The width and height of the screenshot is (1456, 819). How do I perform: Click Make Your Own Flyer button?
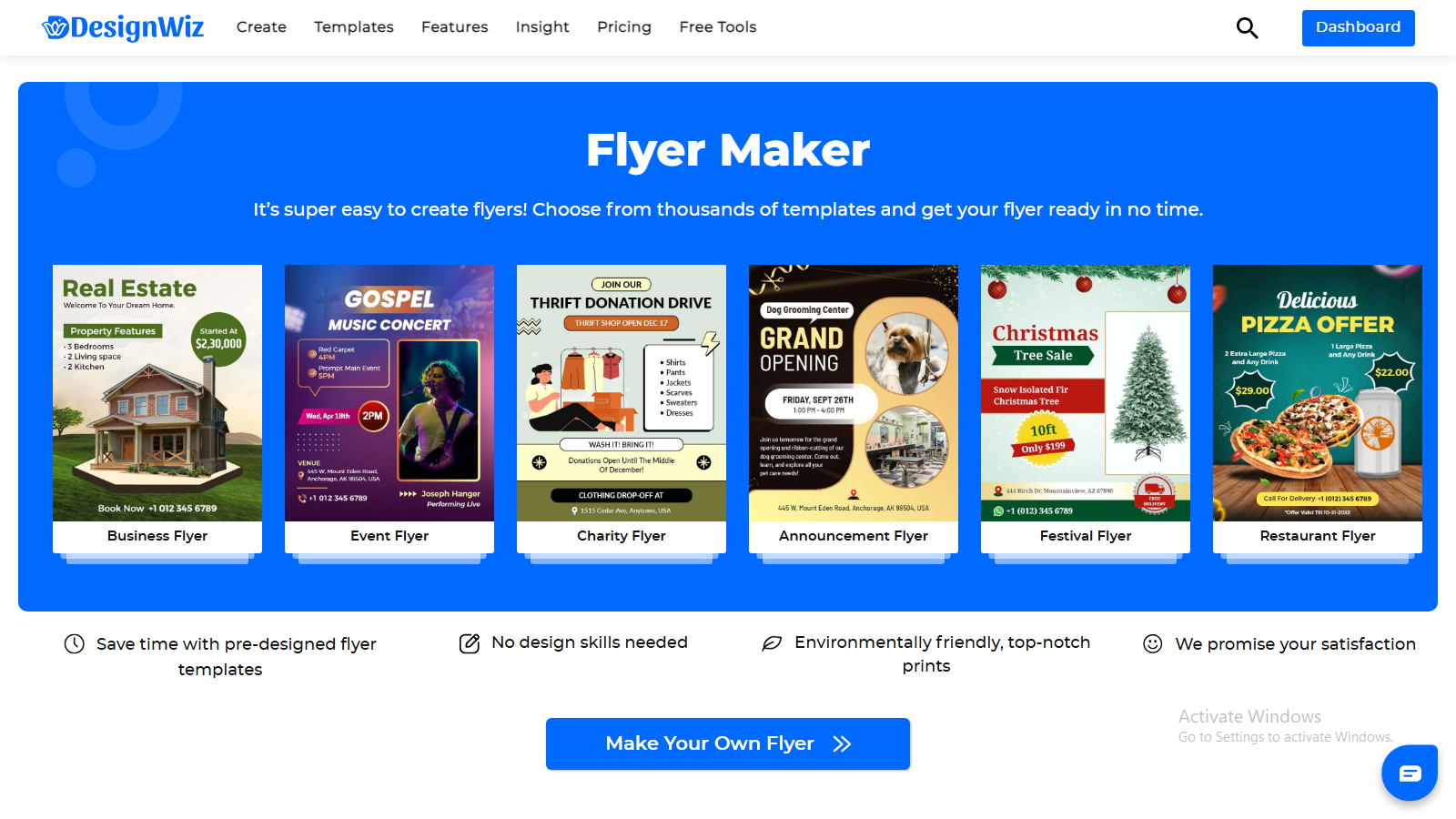pyautogui.click(x=728, y=744)
